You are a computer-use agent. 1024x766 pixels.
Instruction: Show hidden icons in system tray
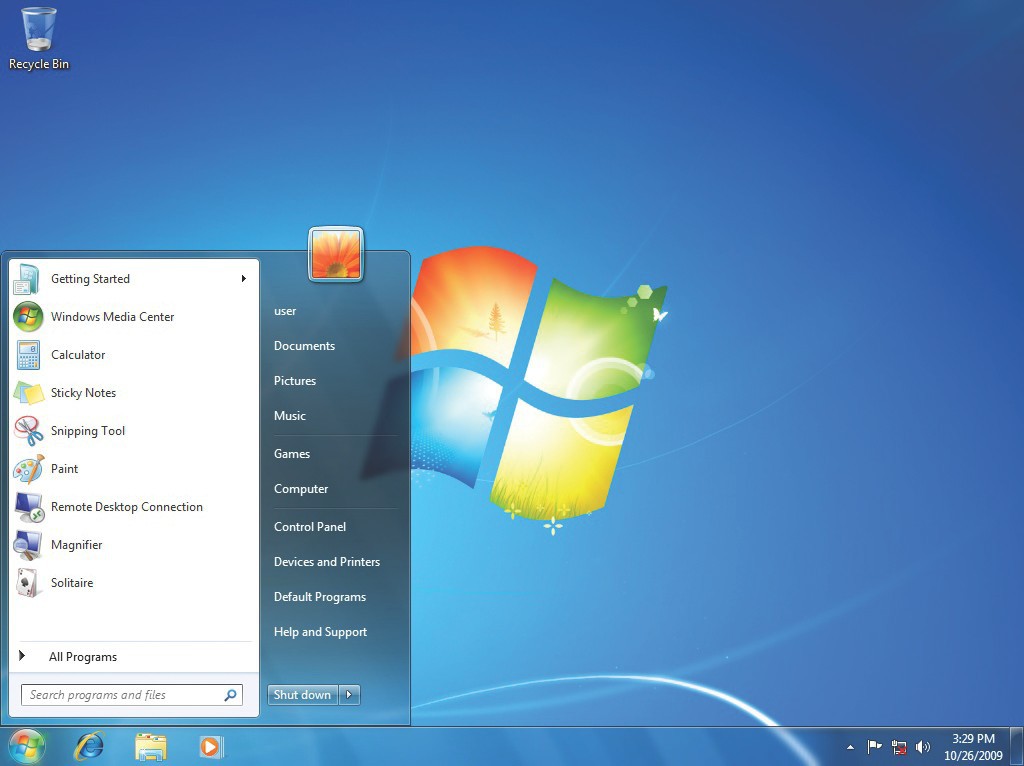(x=850, y=747)
